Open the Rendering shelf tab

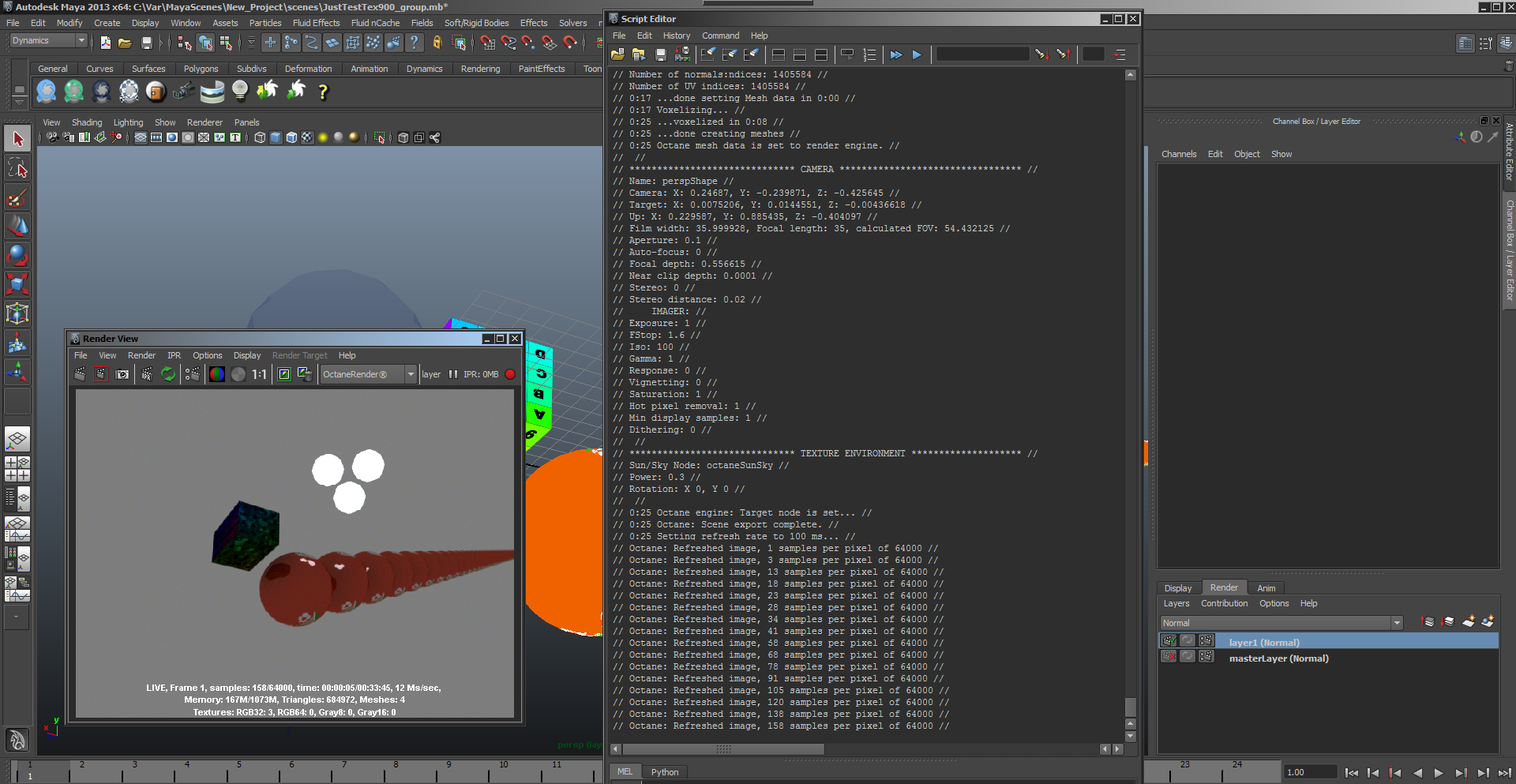pos(480,69)
